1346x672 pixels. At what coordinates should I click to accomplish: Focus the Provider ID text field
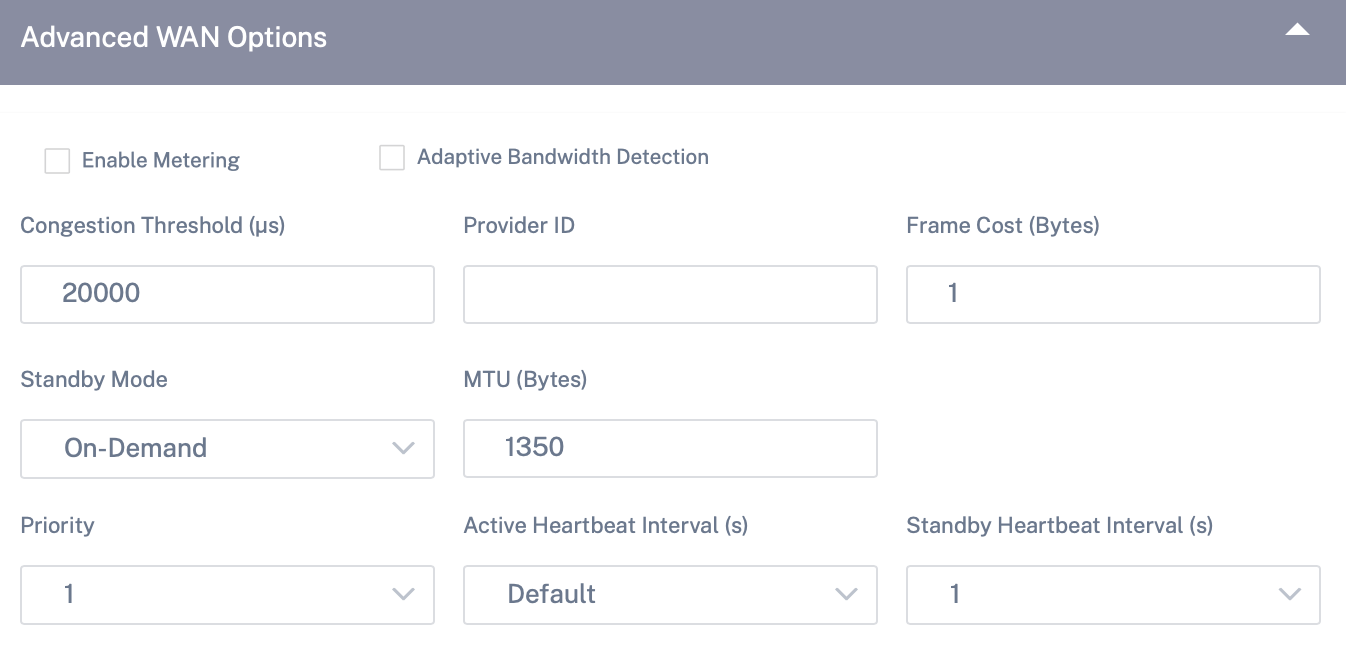point(670,294)
